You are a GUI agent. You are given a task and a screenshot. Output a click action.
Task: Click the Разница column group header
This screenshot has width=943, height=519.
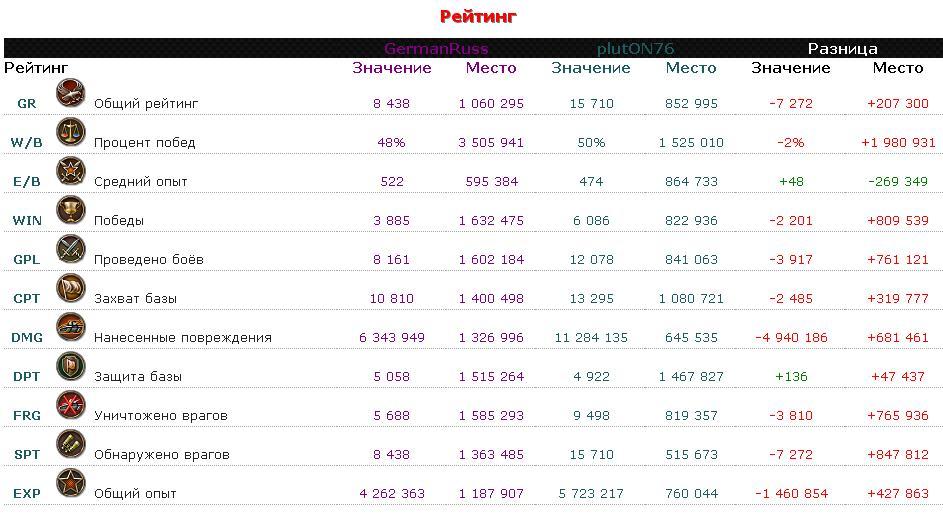click(842, 49)
